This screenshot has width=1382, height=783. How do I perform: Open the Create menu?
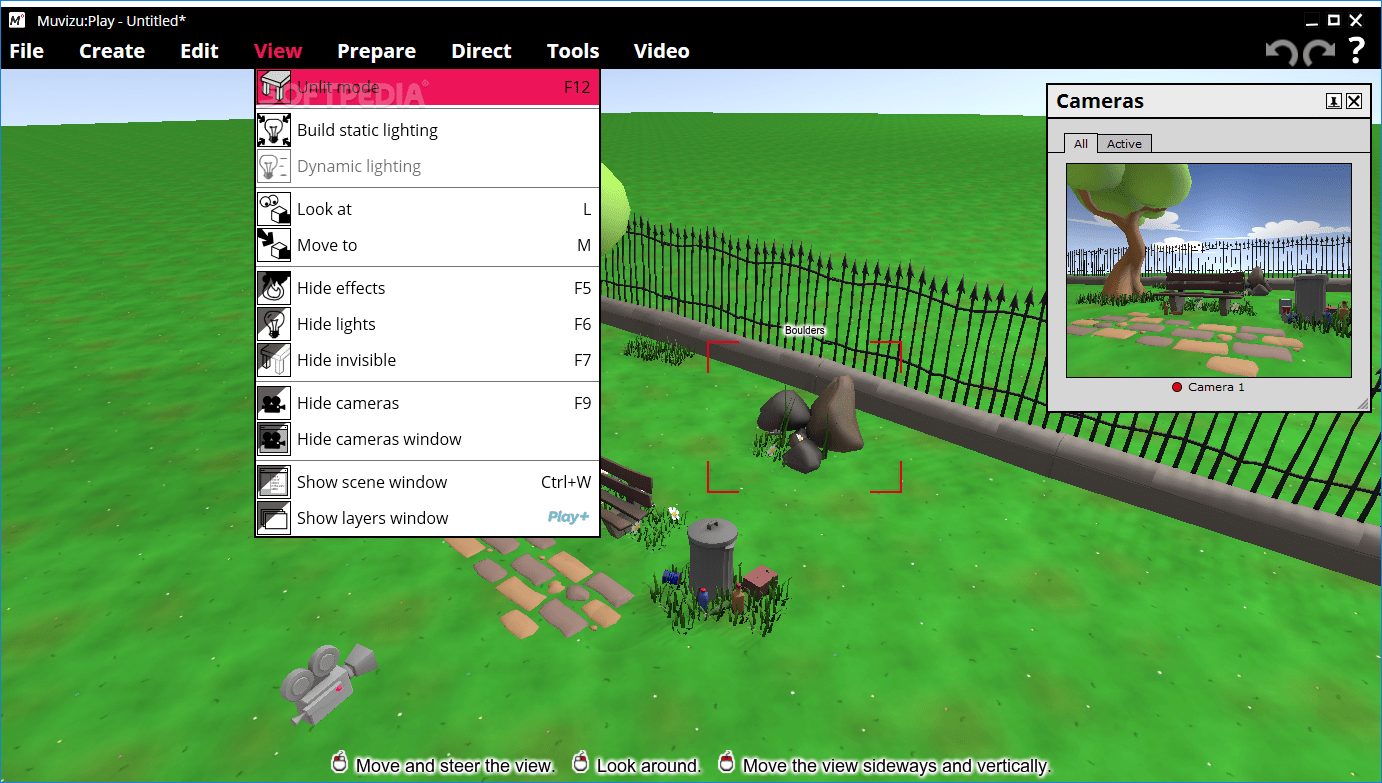coord(112,51)
